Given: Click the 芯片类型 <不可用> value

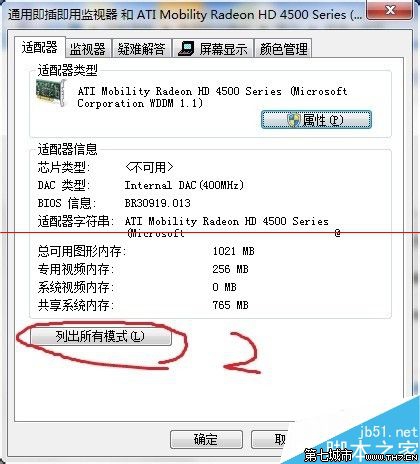Looking at the screenshot, I should (x=149, y=167).
